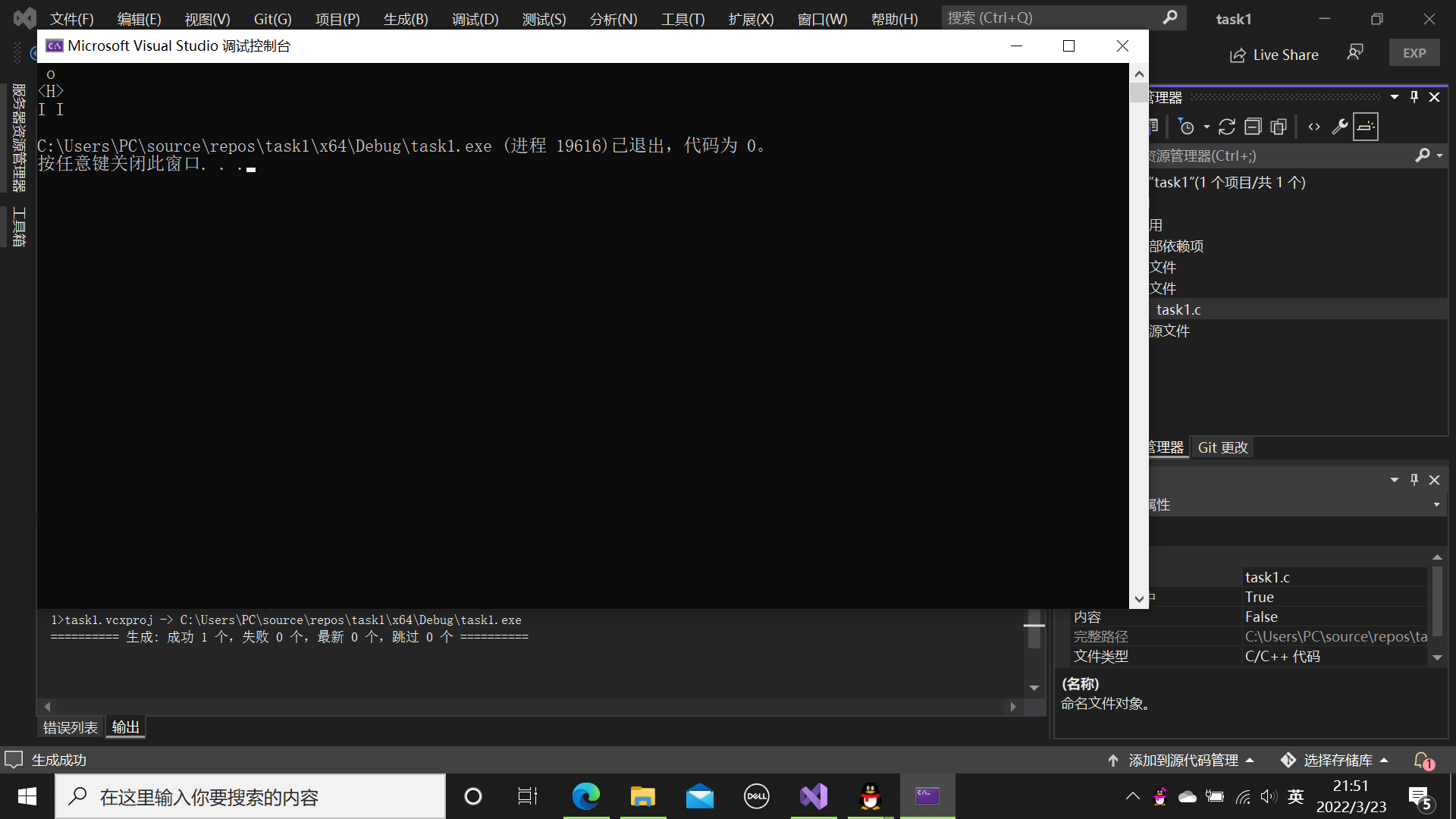
Task: Click the debug console vertical scrollbar down arrow
Action: coord(1139,599)
